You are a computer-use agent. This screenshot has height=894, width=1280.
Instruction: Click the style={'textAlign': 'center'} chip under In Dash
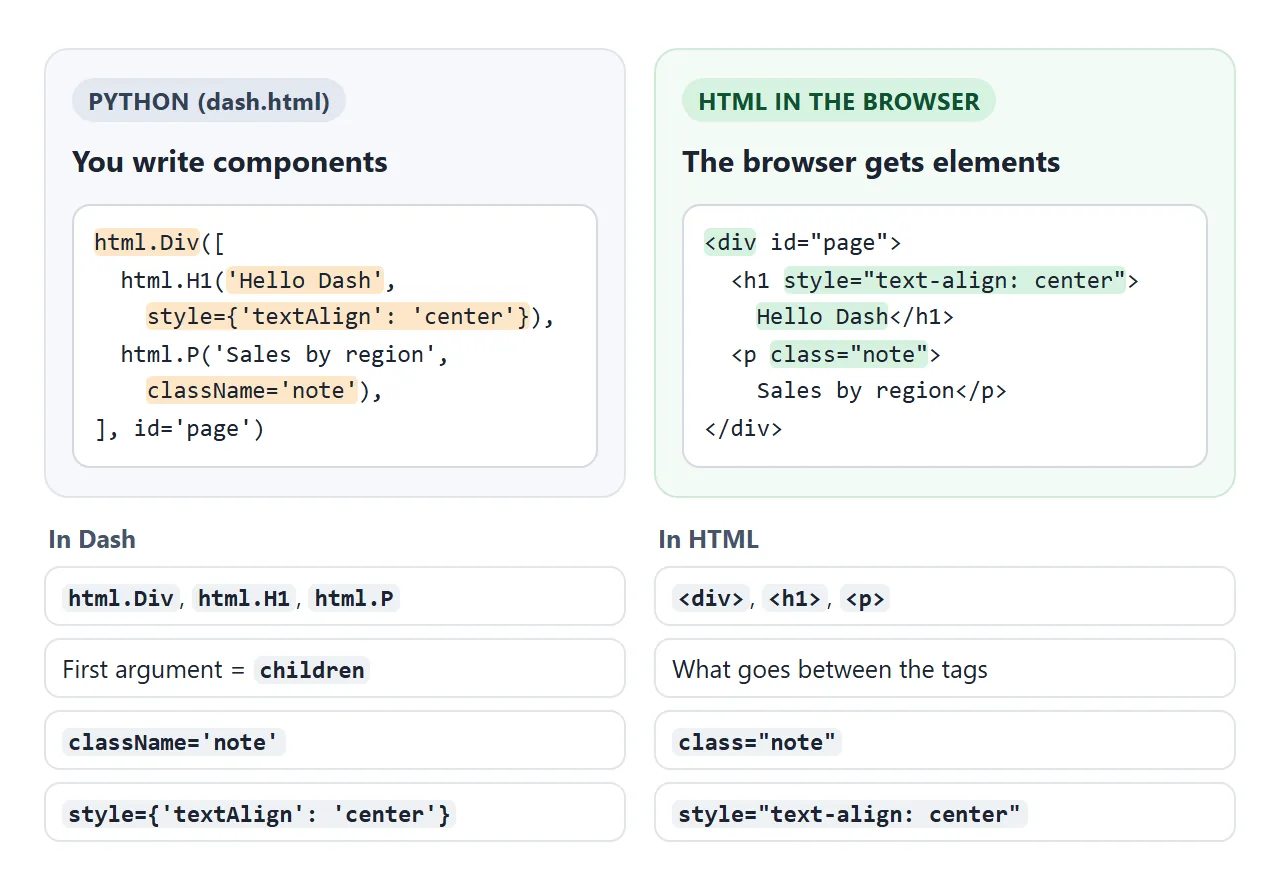[260, 814]
